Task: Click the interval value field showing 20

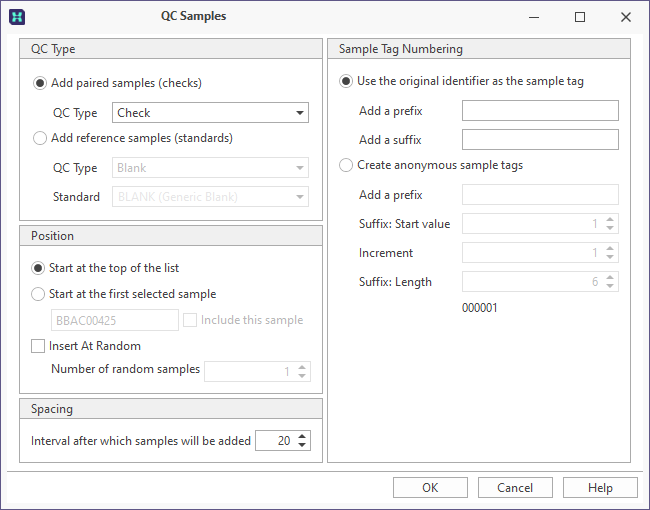Action: click(276, 440)
